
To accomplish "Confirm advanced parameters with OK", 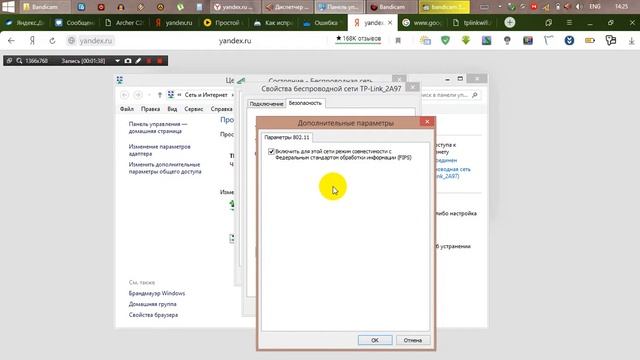I will [375, 340].
